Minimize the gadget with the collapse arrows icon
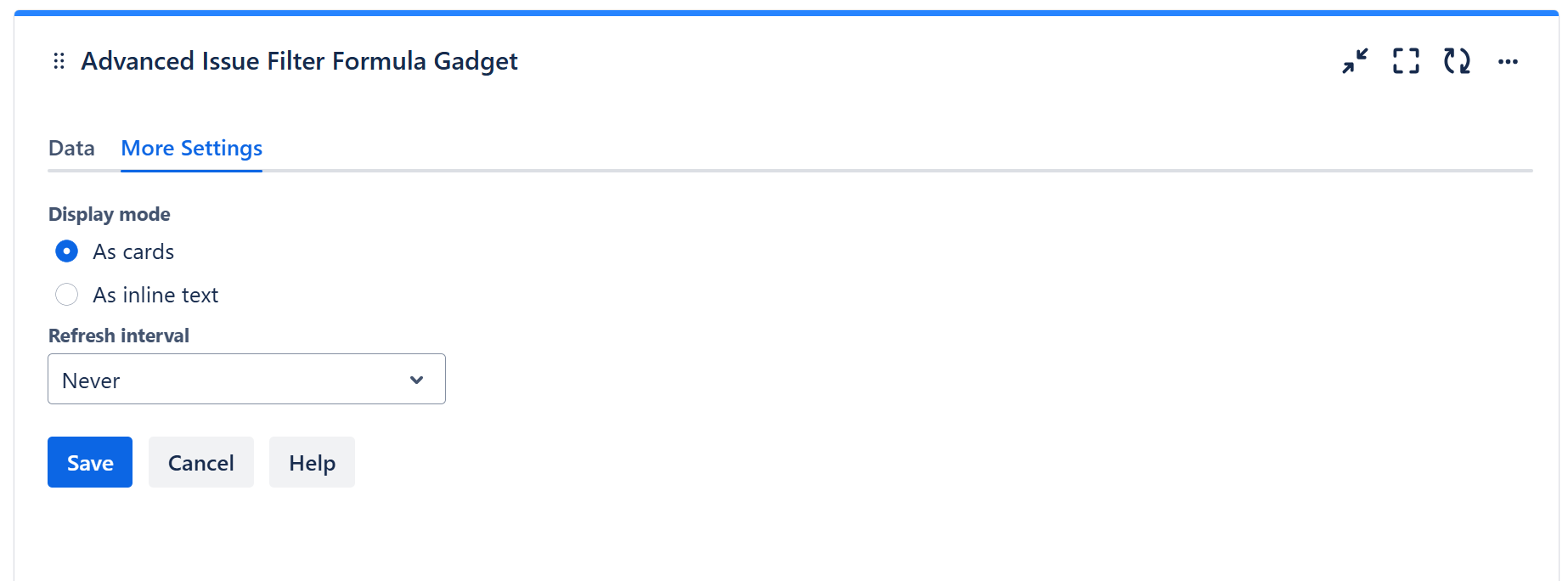 [1355, 61]
